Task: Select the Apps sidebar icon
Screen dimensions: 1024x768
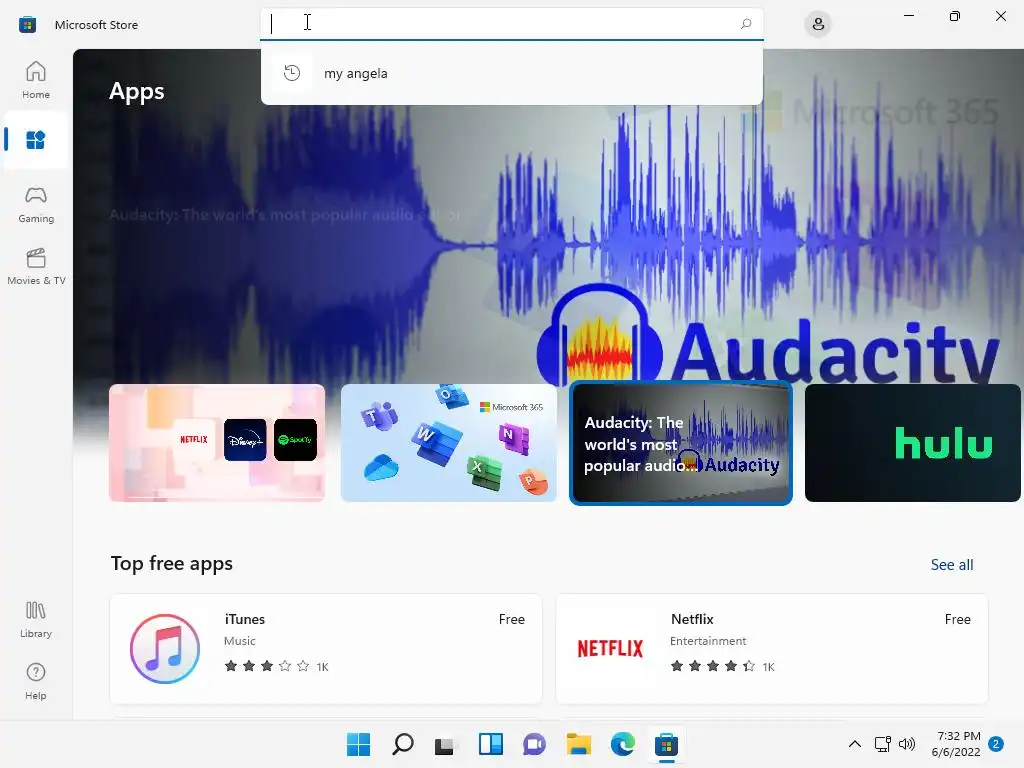Action: tap(36, 140)
